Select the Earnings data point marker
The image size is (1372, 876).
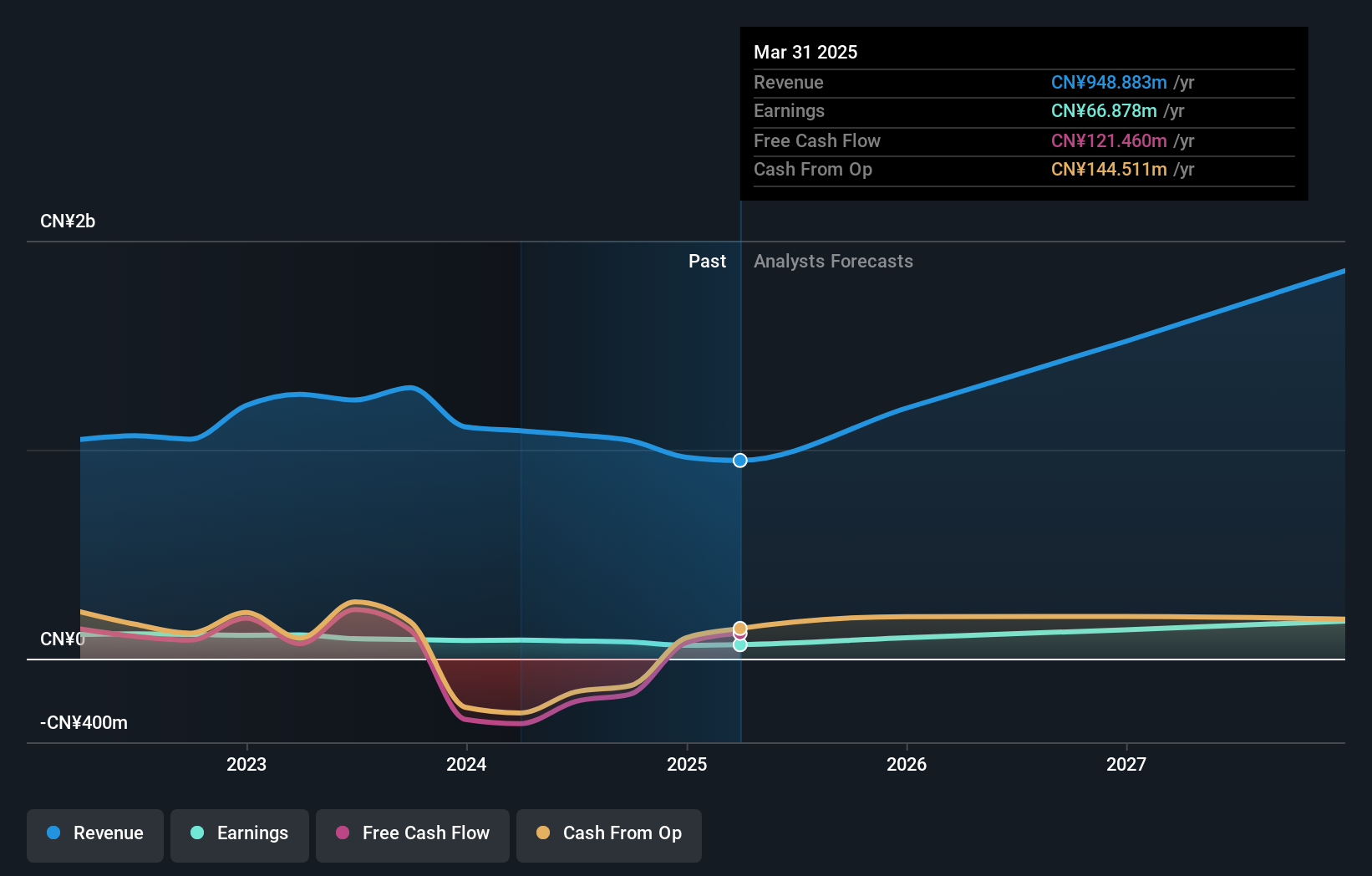740,645
